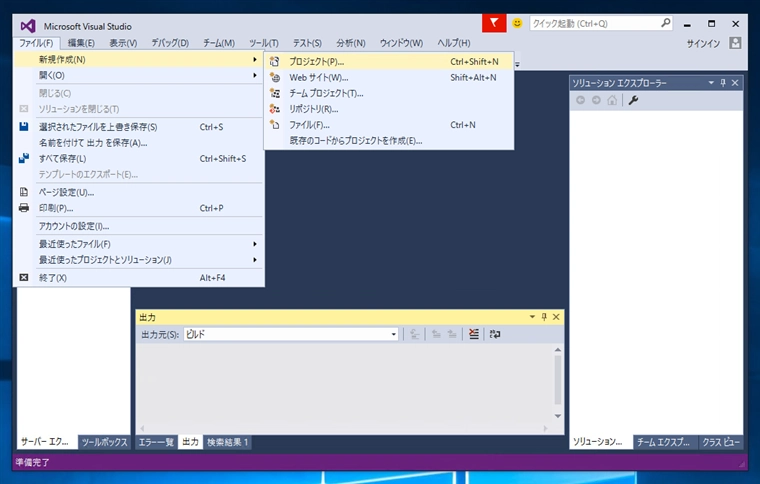This screenshot has width=760, height=484.
Task: Click the red notifications flag icon
Action: point(494,23)
